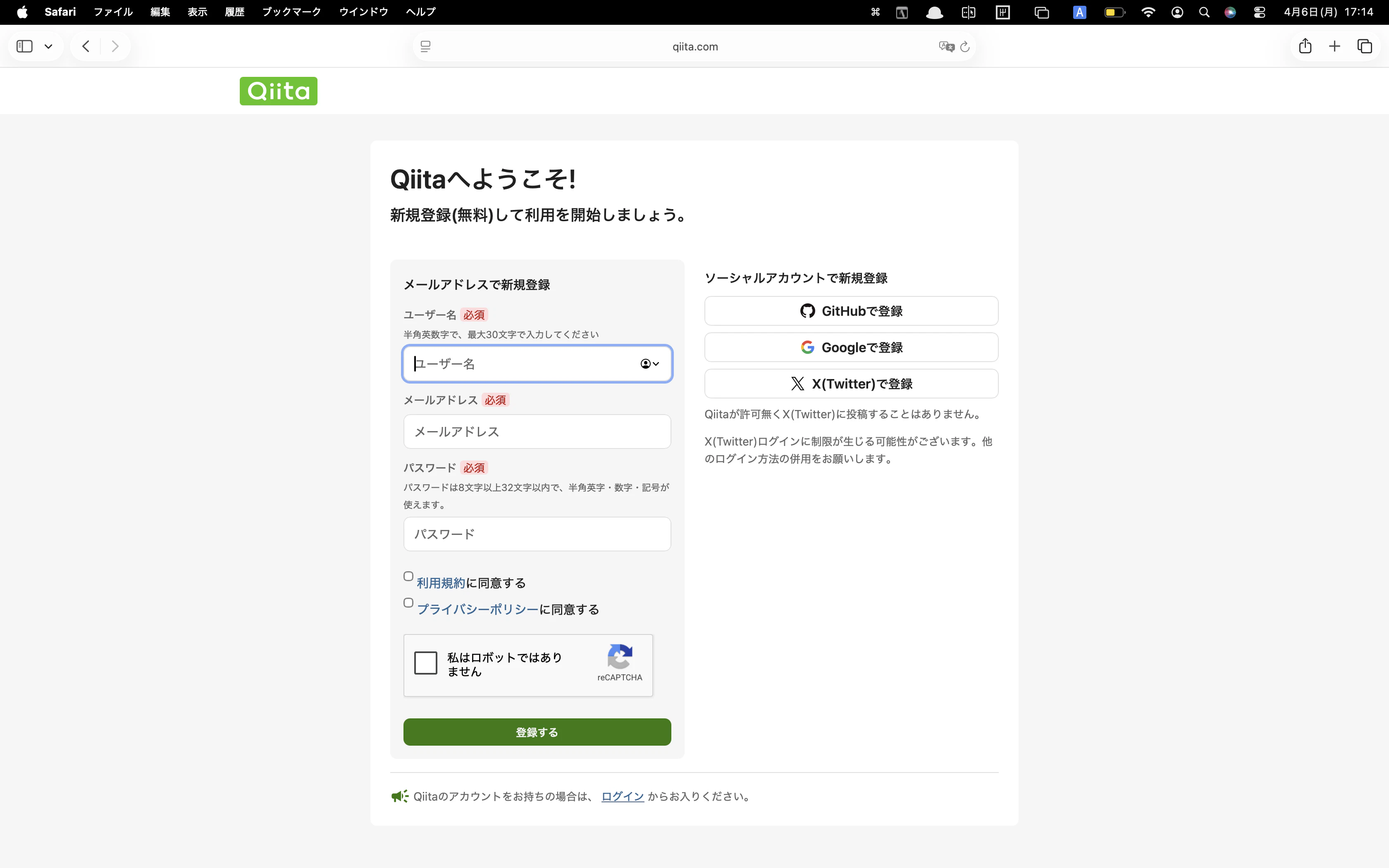Open the stacked windows icon in menu bar
The width and height of the screenshot is (1389, 868).
(1042, 12)
